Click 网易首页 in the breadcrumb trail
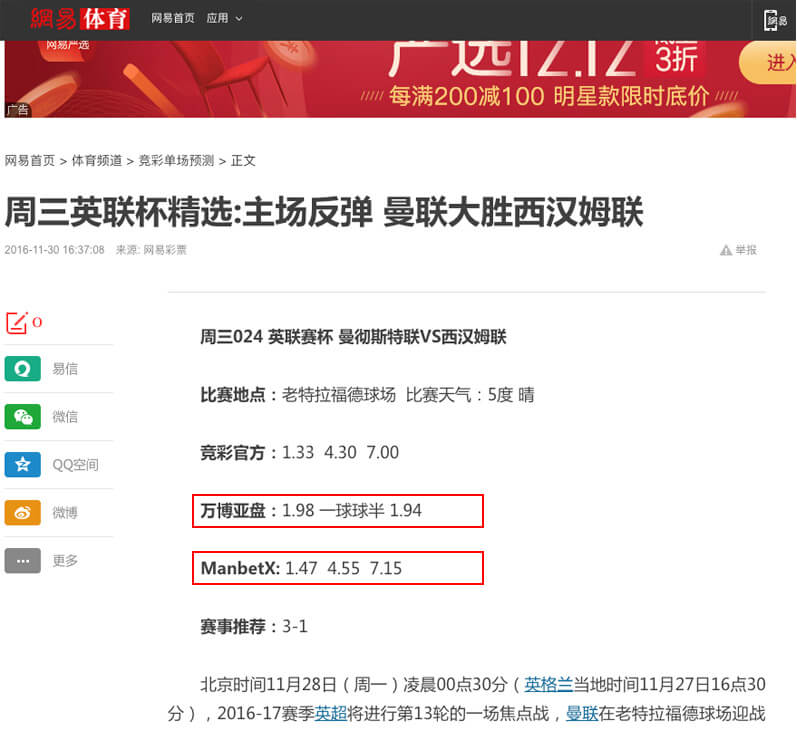 (x=30, y=160)
